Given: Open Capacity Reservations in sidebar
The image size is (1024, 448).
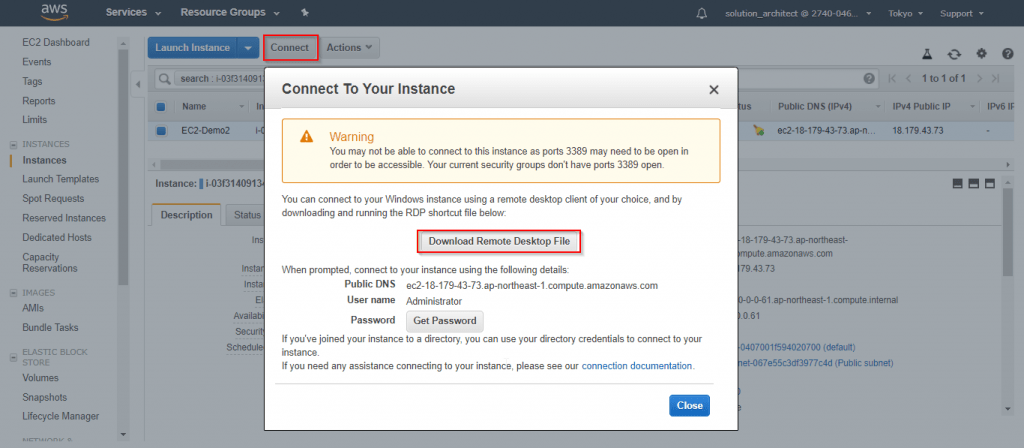Looking at the screenshot, I should click(x=50, y=263).
